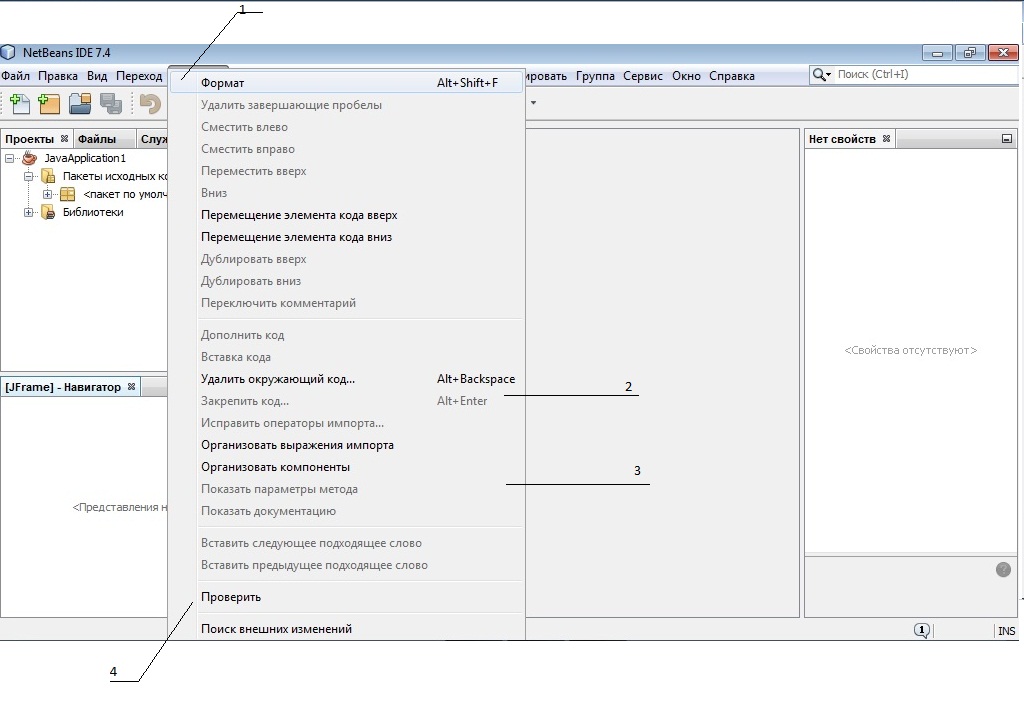Close the Навигатор panel tab

coord(131,387)
